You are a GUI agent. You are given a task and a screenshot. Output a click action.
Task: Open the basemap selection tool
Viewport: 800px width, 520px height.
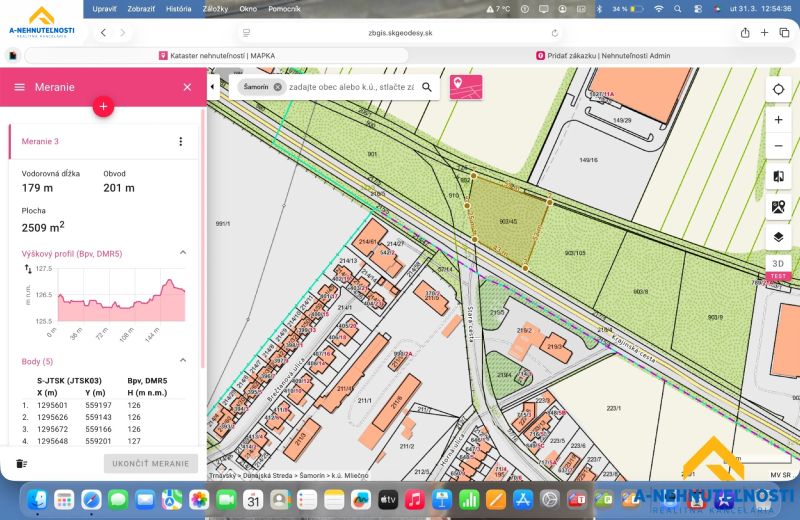click(x=778, y=207)
